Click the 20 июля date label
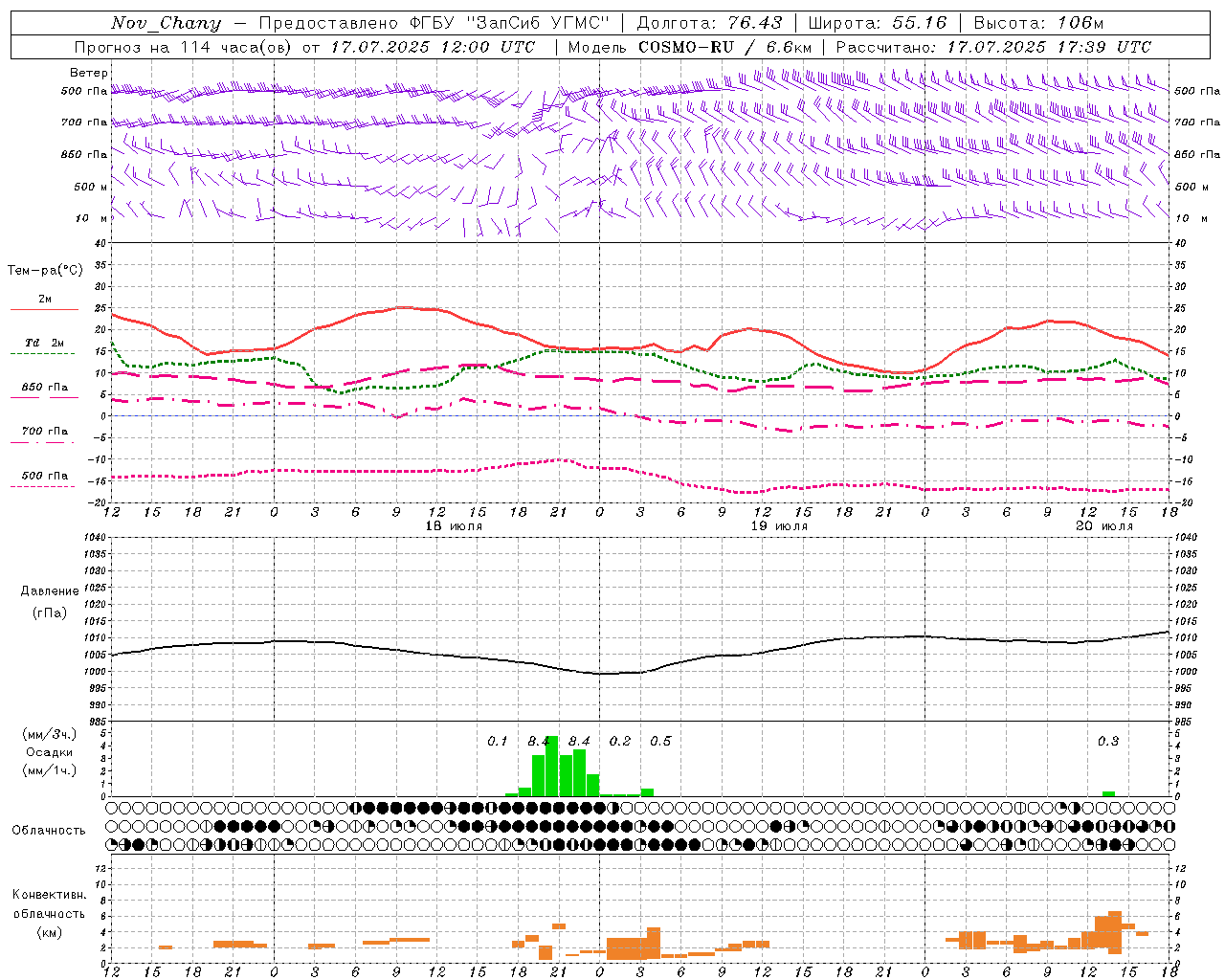 point(1104,526)
